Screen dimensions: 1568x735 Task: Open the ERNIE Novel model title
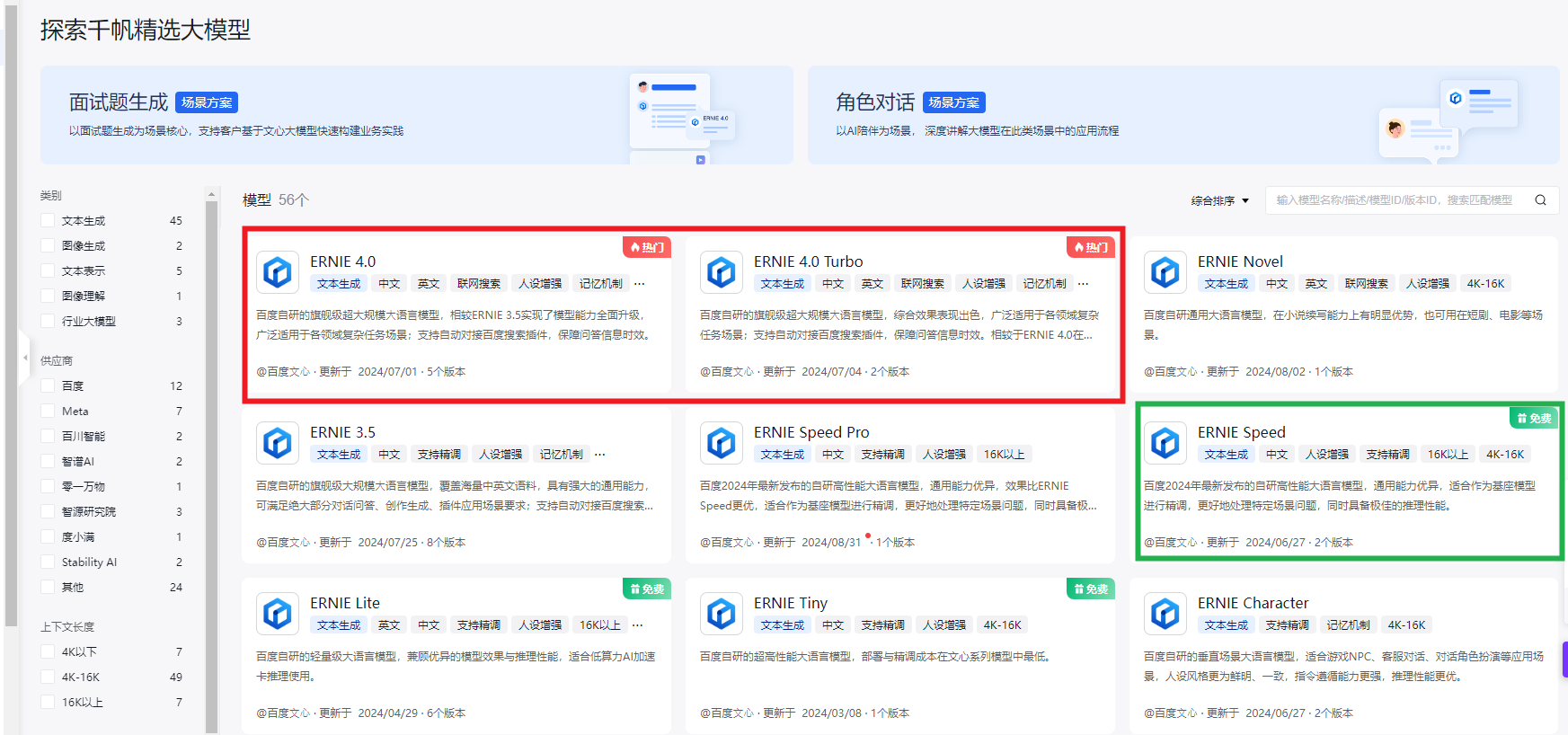click(1240, 261)
